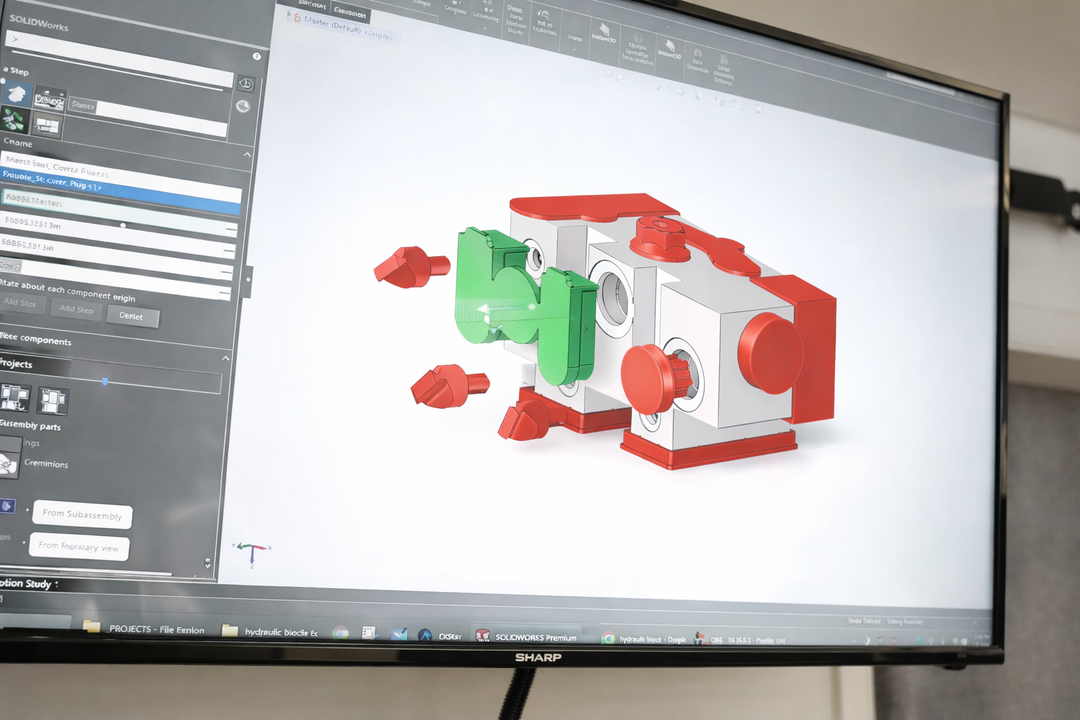Select the fourth step type icon in second row

pos(47,126)
